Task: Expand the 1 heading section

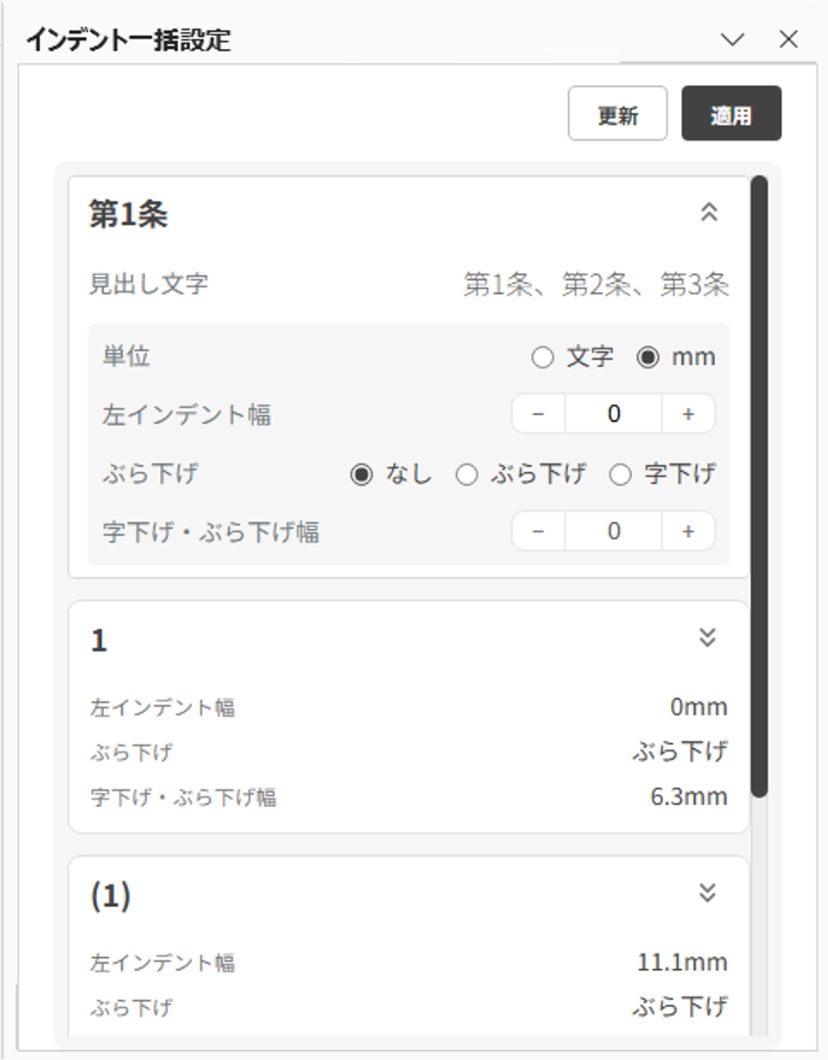Action: pos(708,637)
